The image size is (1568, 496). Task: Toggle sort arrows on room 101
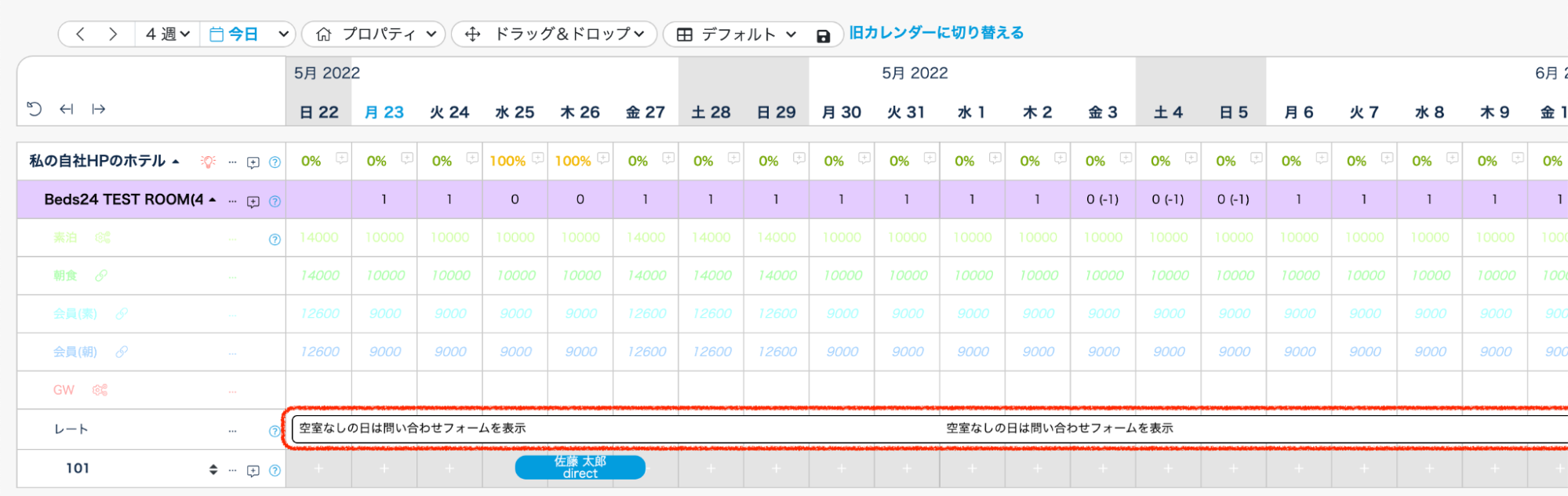pos(213,469)
